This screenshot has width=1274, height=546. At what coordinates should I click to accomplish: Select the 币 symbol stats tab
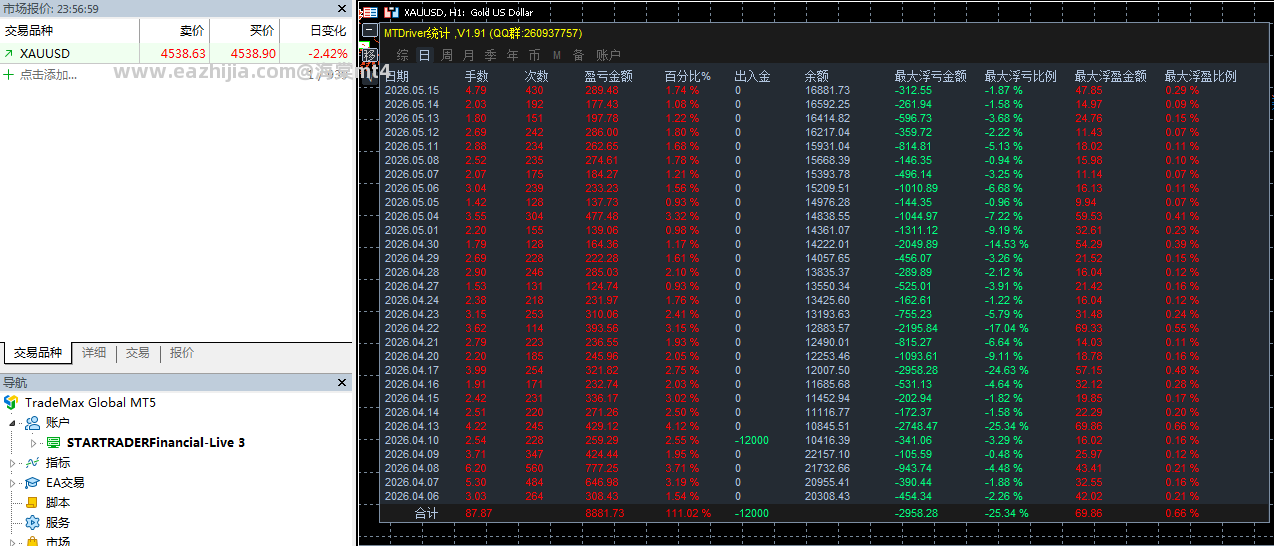coord(534,55)
